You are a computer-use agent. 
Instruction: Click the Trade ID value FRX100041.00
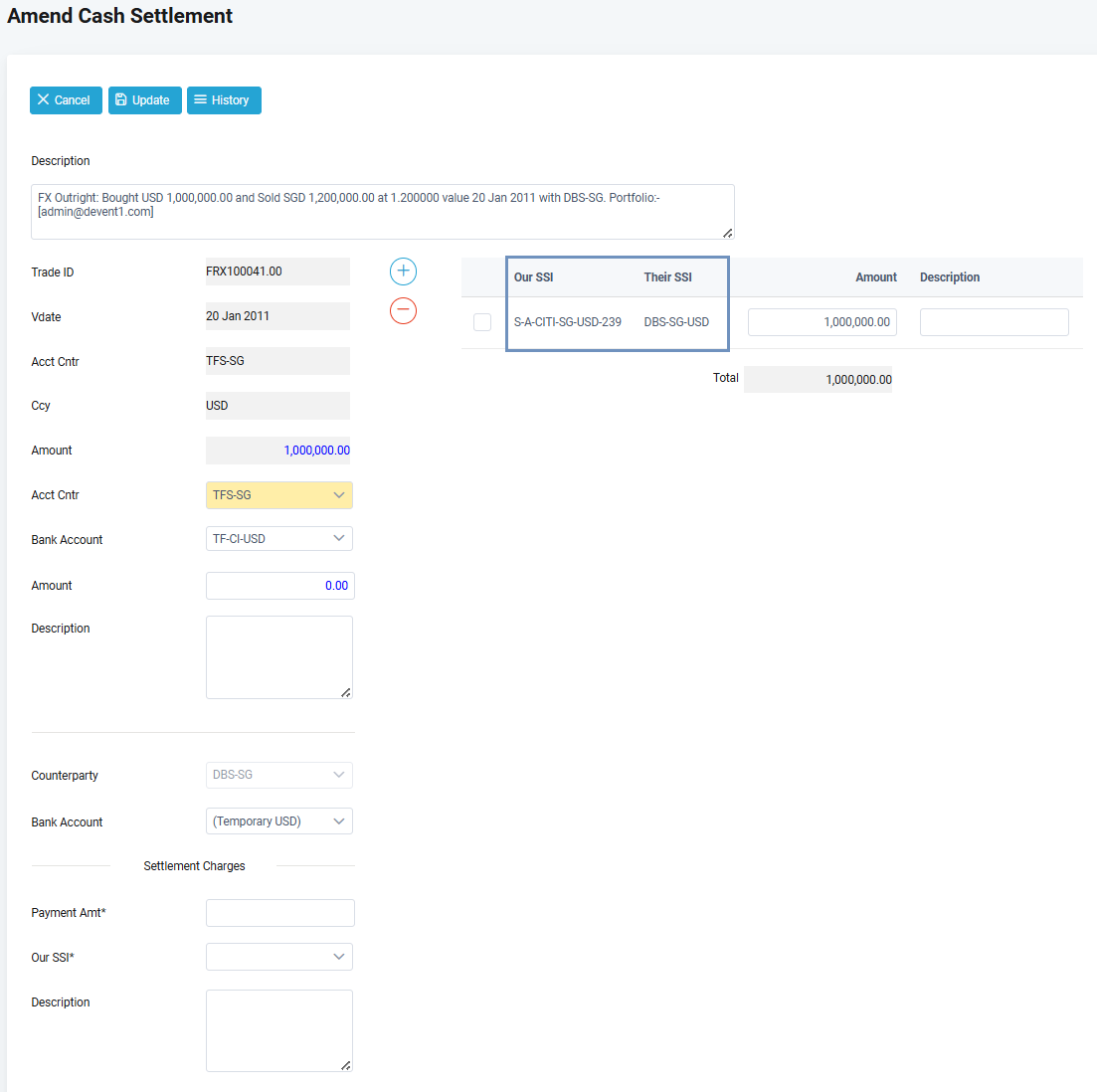click(277, 272)
